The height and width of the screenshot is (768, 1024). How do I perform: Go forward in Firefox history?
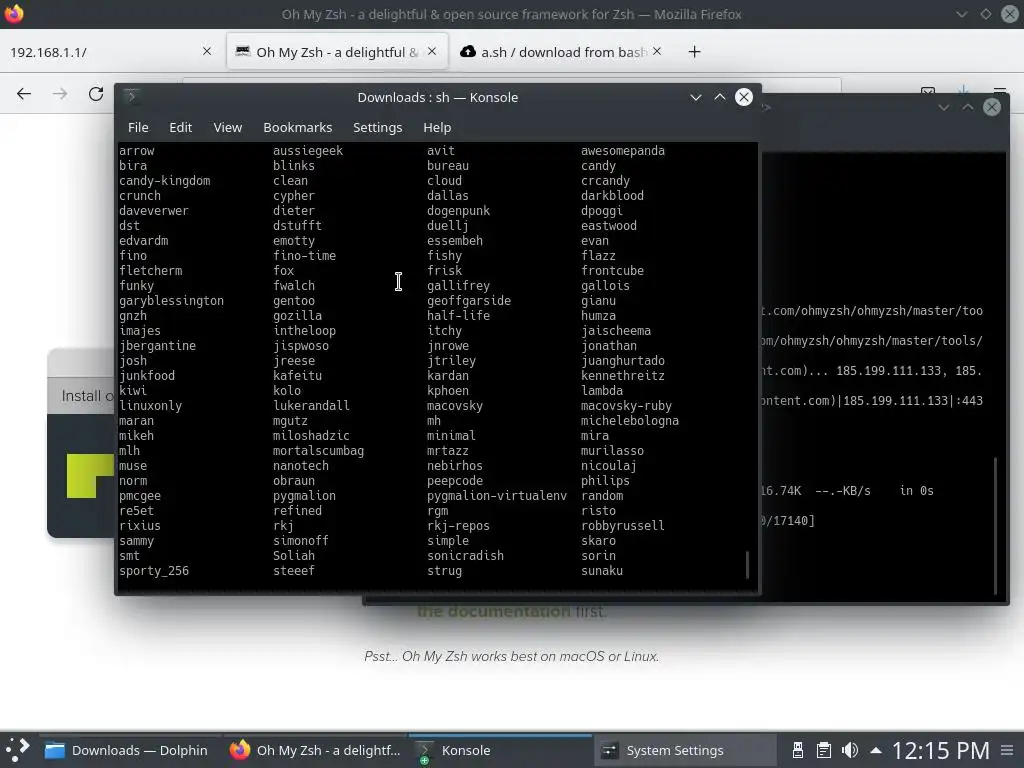60,94
